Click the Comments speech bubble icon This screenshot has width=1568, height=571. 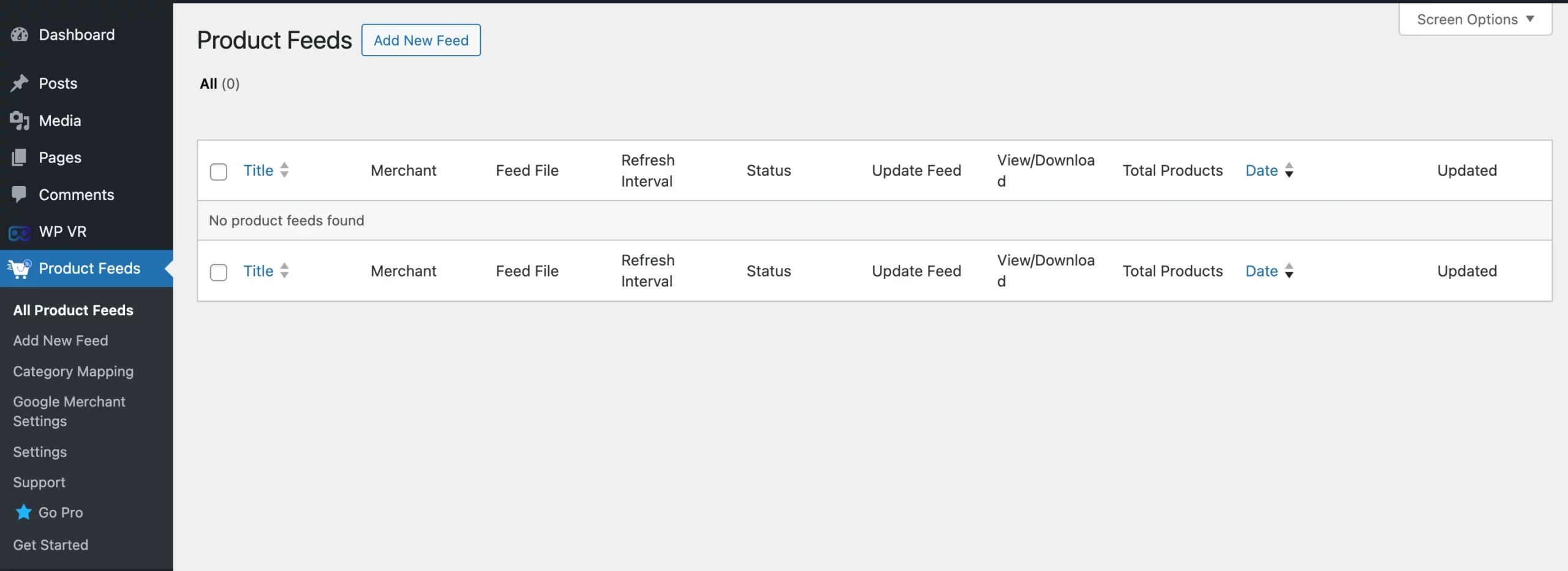click(20, 195)
